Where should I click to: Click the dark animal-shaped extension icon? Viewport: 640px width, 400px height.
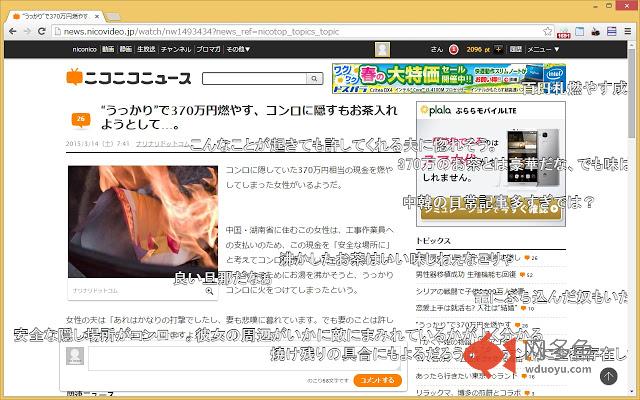596,31
